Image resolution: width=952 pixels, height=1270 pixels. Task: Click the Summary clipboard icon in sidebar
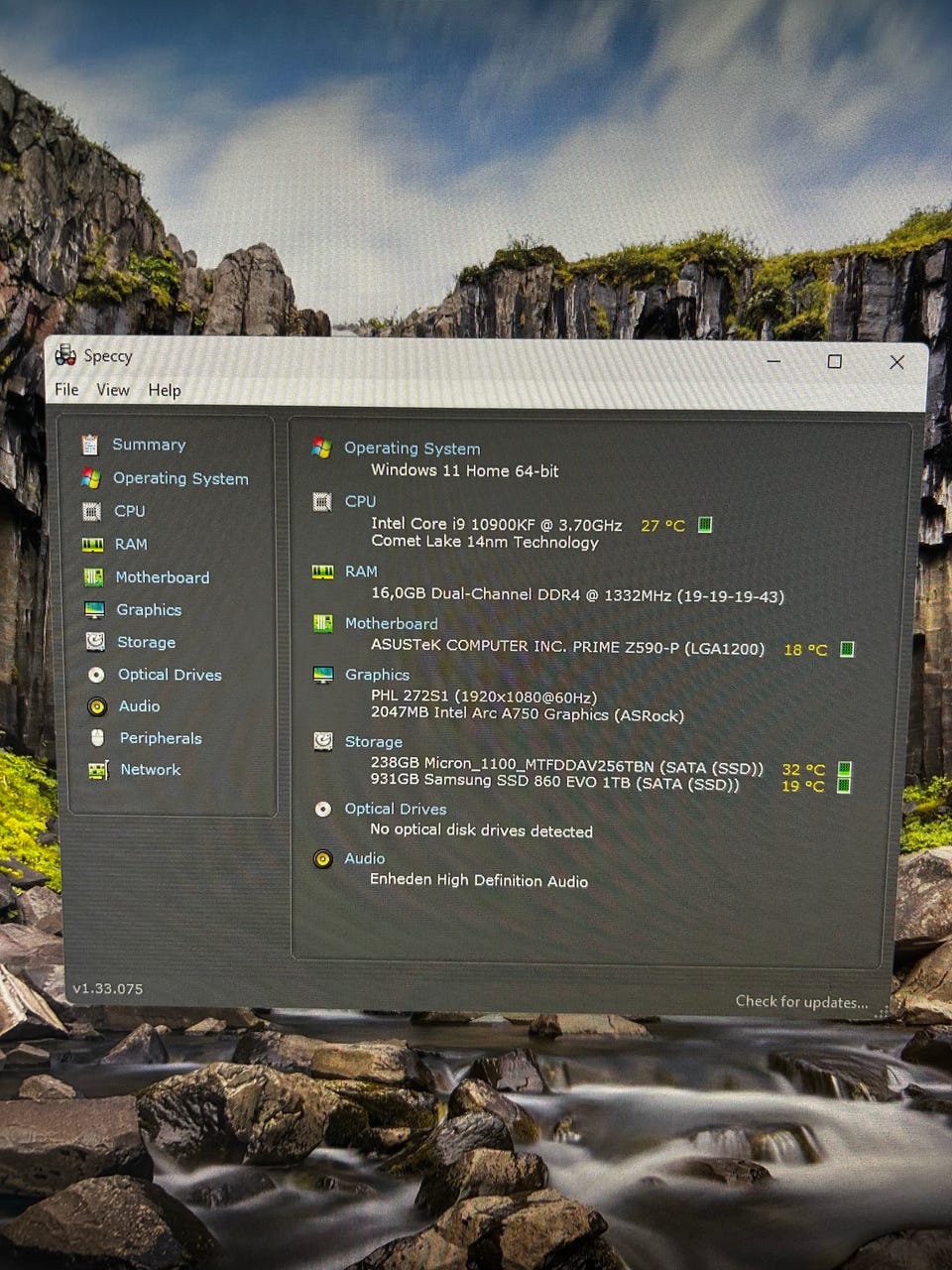[x=90, y=444]
